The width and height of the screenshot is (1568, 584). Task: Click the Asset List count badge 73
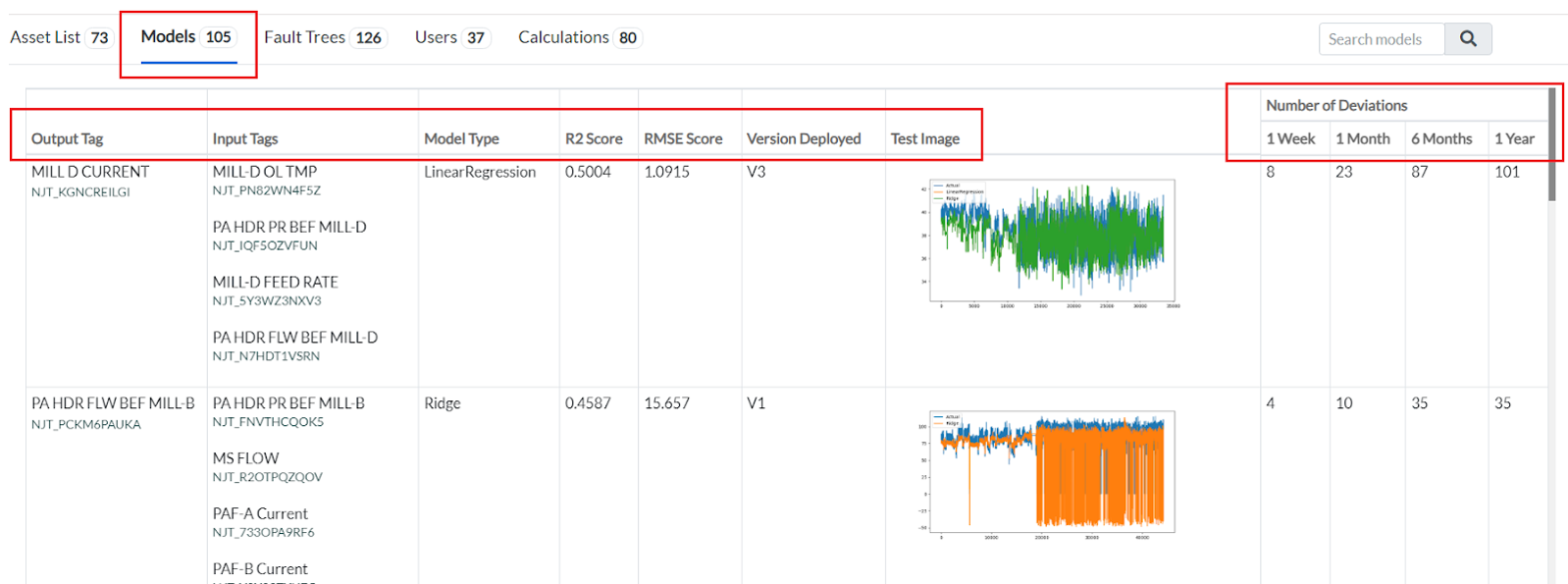point(99,38)
